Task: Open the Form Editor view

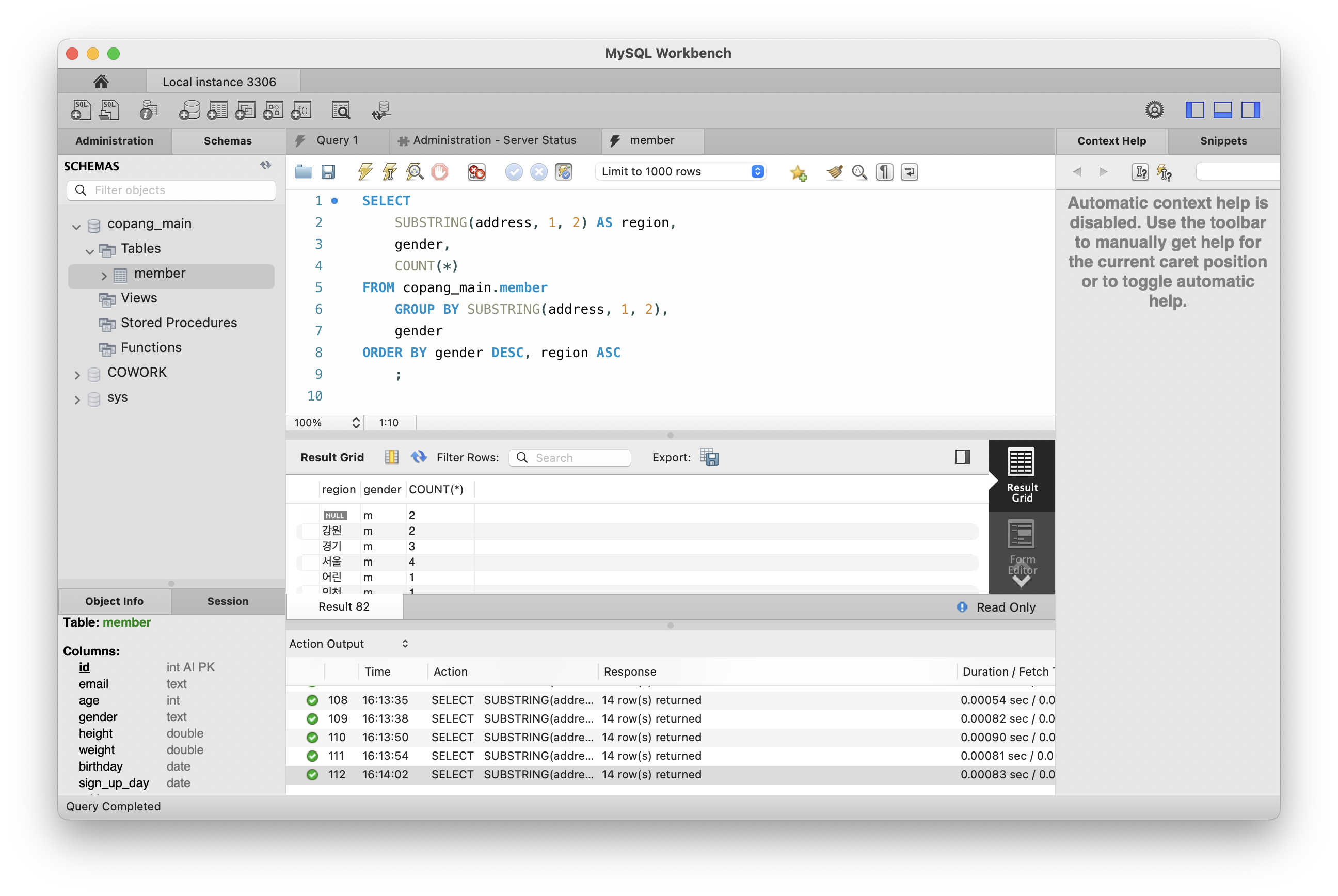Action: [1022, 548]
